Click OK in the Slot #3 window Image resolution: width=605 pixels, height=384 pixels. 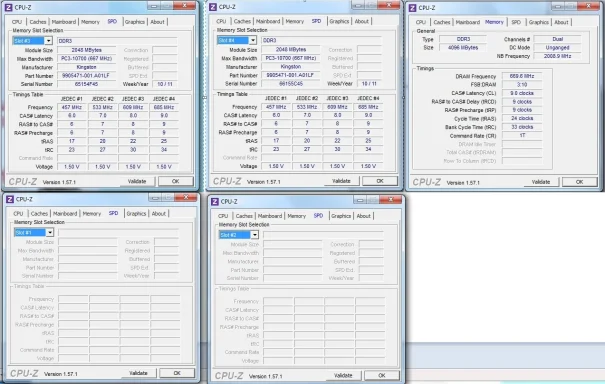click(x=176, y=181)
